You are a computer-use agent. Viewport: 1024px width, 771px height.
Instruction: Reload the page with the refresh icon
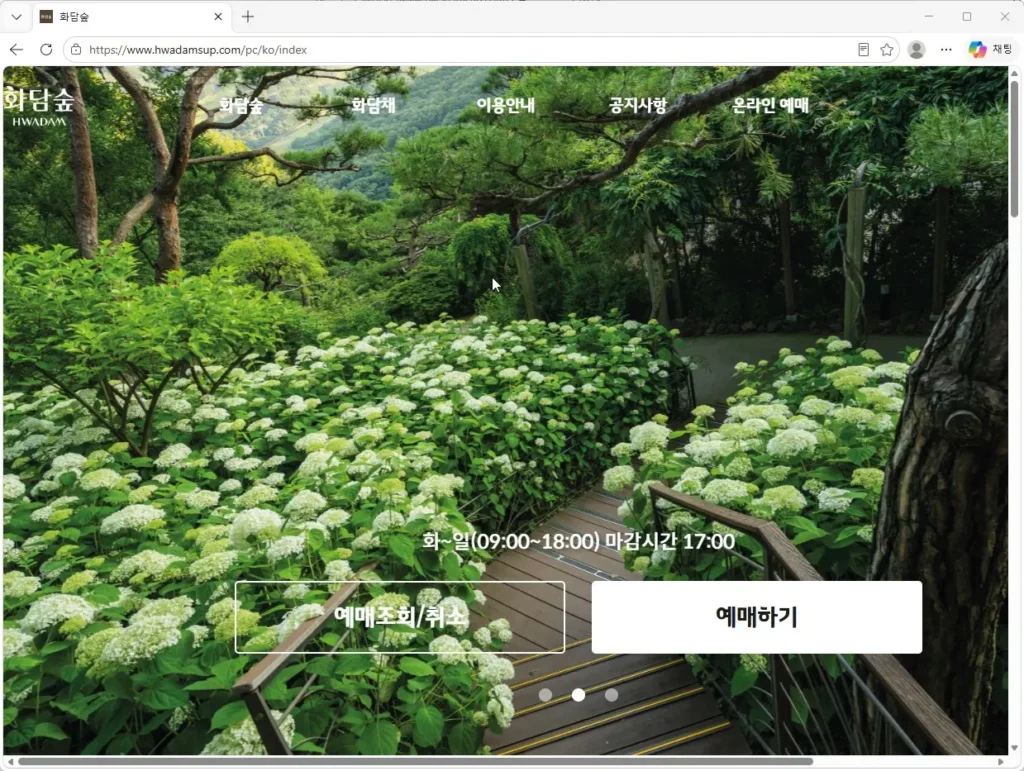46,50
